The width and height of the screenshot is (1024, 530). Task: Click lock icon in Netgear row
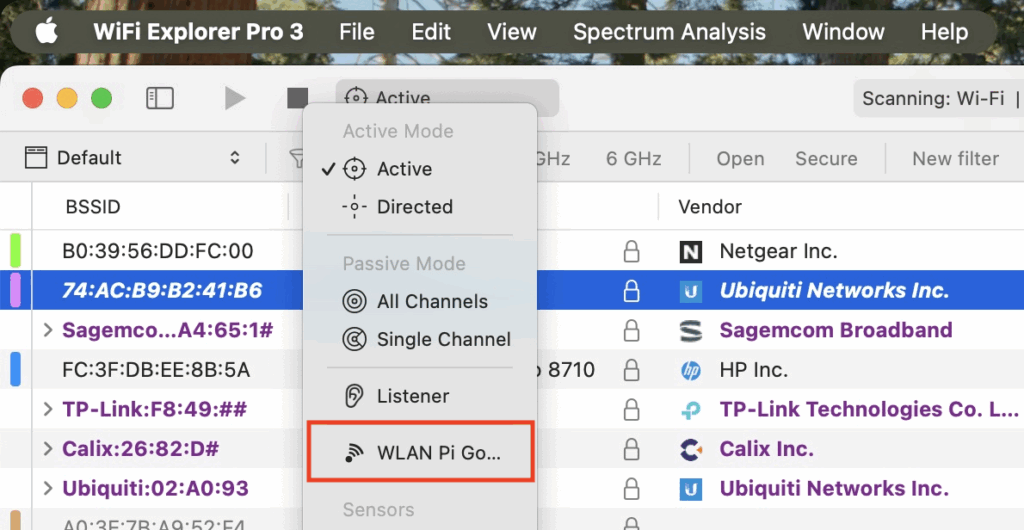[631, 251]
